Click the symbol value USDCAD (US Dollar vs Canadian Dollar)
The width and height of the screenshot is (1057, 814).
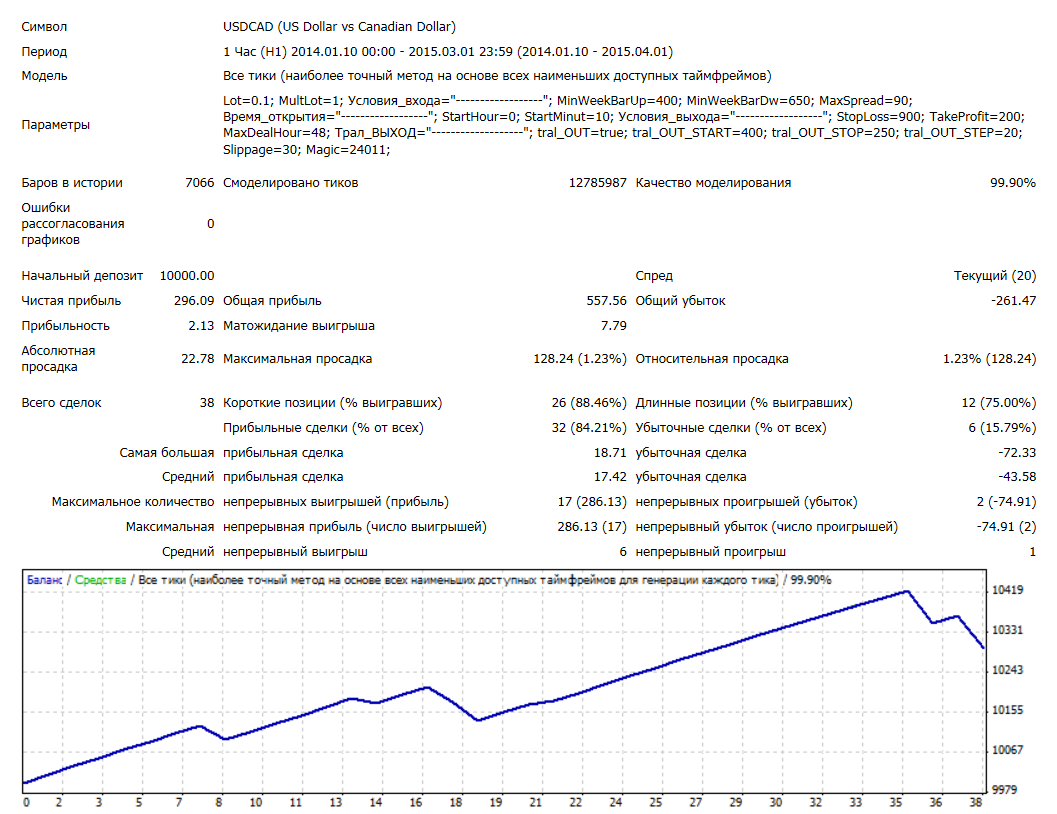click(x=339, y=27)
